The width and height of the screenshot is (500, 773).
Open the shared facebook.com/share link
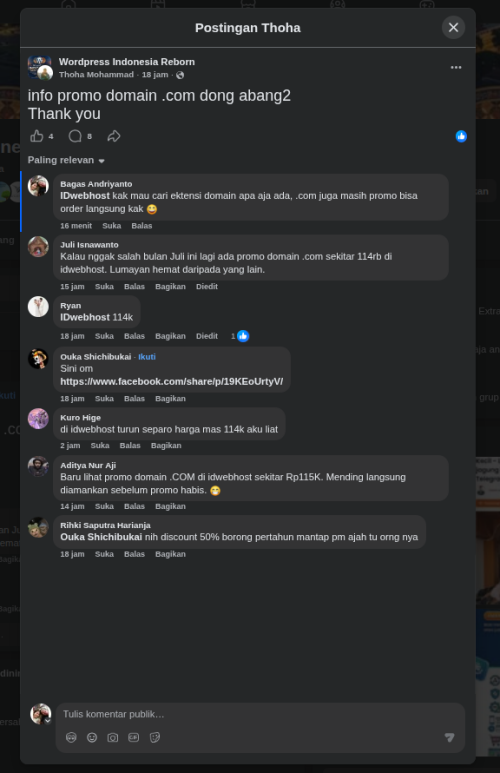click(x=172, y=382)
